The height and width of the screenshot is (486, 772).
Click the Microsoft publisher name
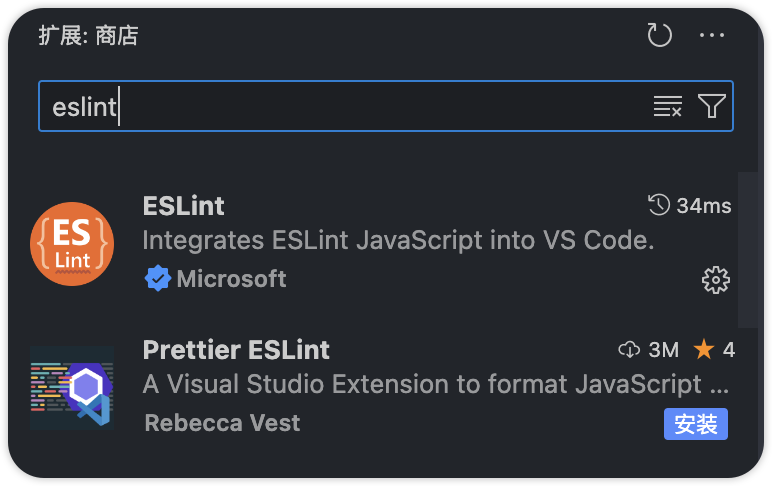click(x=231, y=280)
